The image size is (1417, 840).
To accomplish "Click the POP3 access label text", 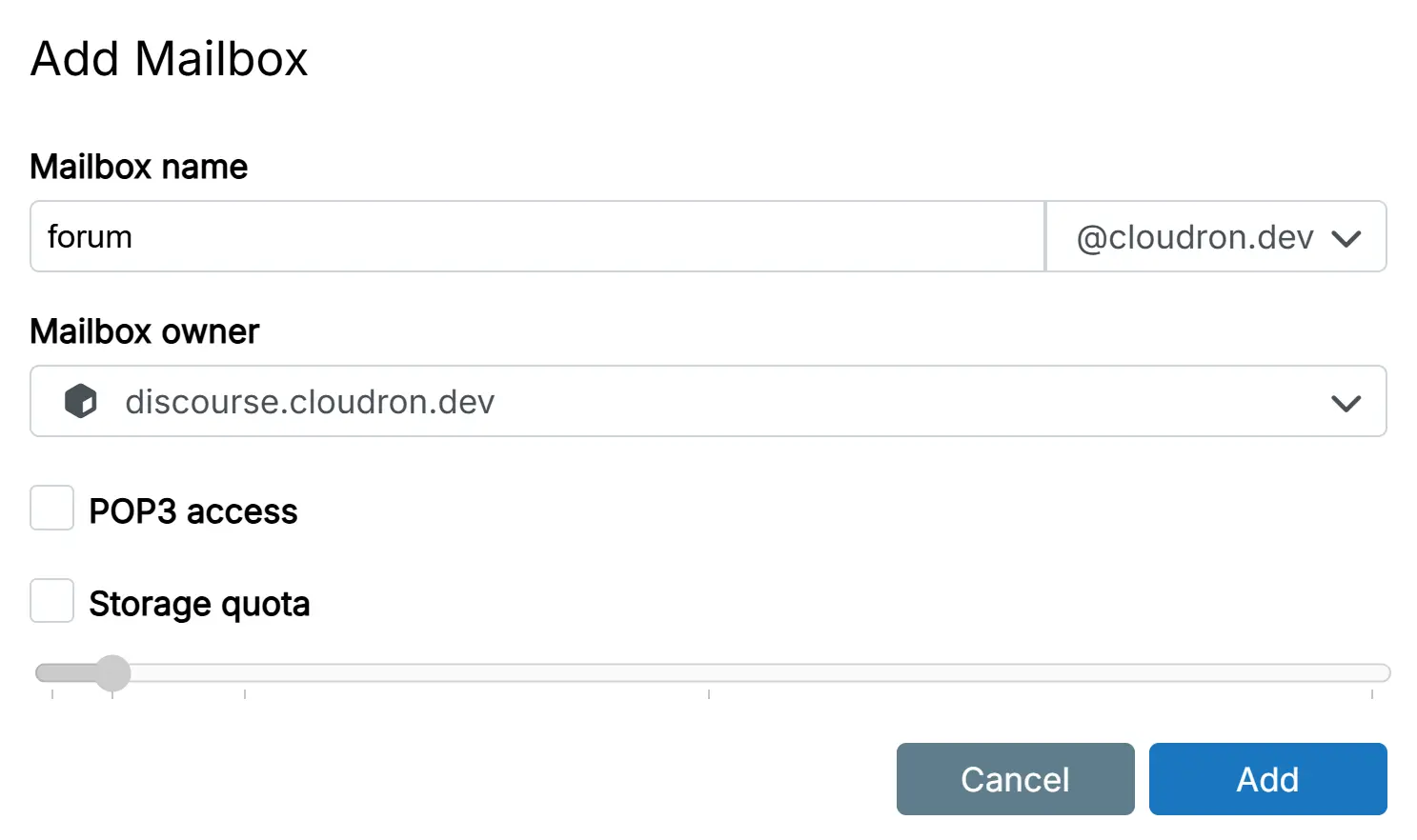I will coord(193,510).
